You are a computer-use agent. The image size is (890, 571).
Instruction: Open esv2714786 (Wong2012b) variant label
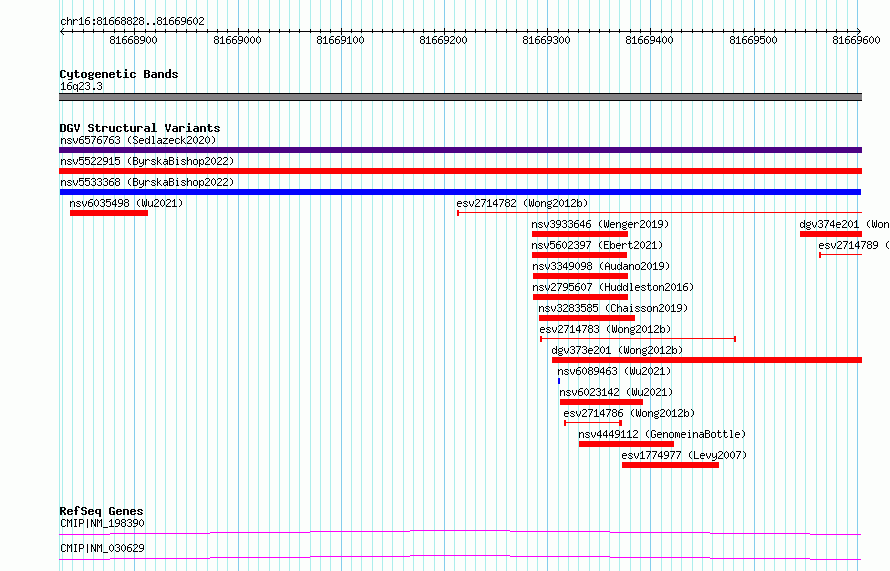pos(629,413)
